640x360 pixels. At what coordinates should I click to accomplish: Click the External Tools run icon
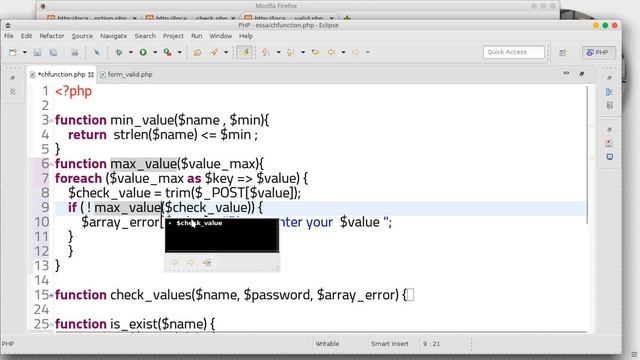tap(167, 52)
